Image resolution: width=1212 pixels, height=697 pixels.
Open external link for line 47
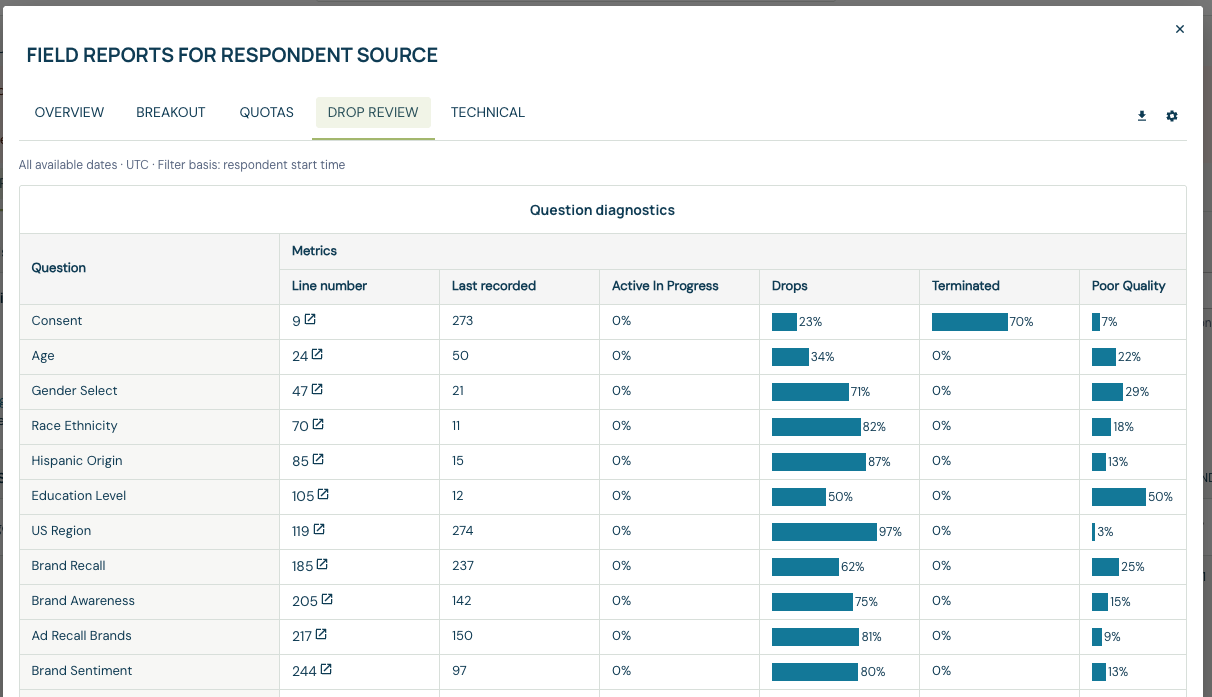click(318, 390)
